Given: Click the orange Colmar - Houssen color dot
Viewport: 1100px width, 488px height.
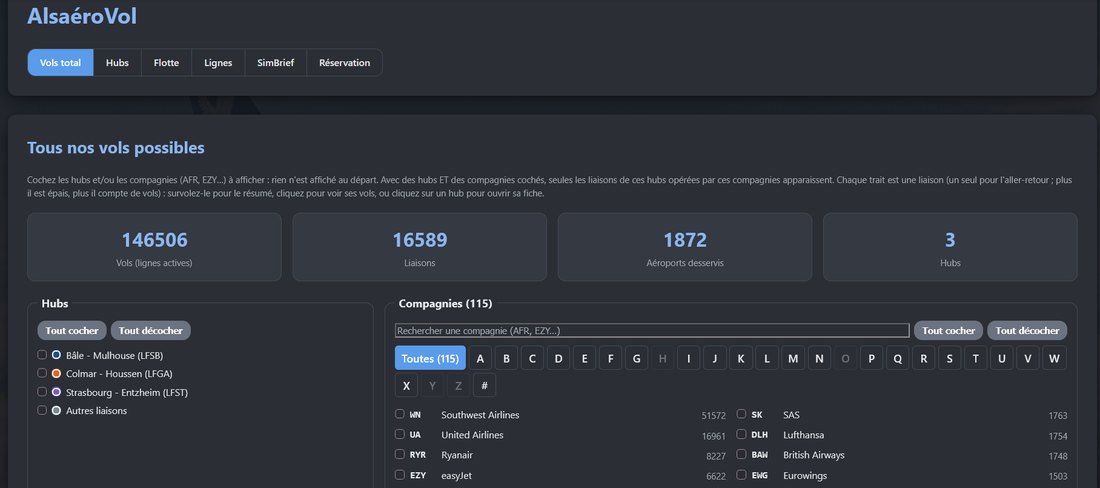Looking at the screenshot, I should (56, 374).
